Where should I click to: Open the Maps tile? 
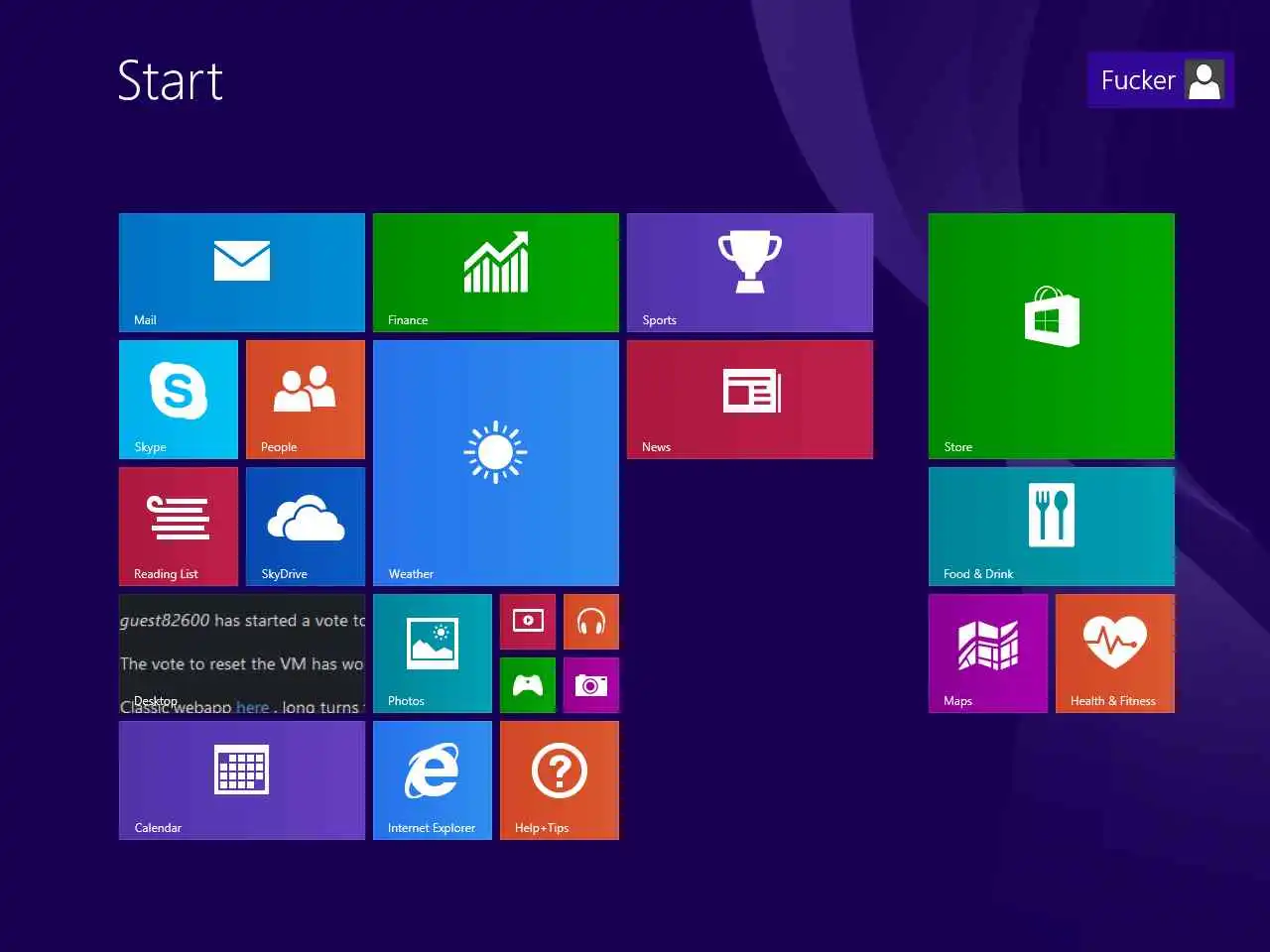(x=988, y=654)
